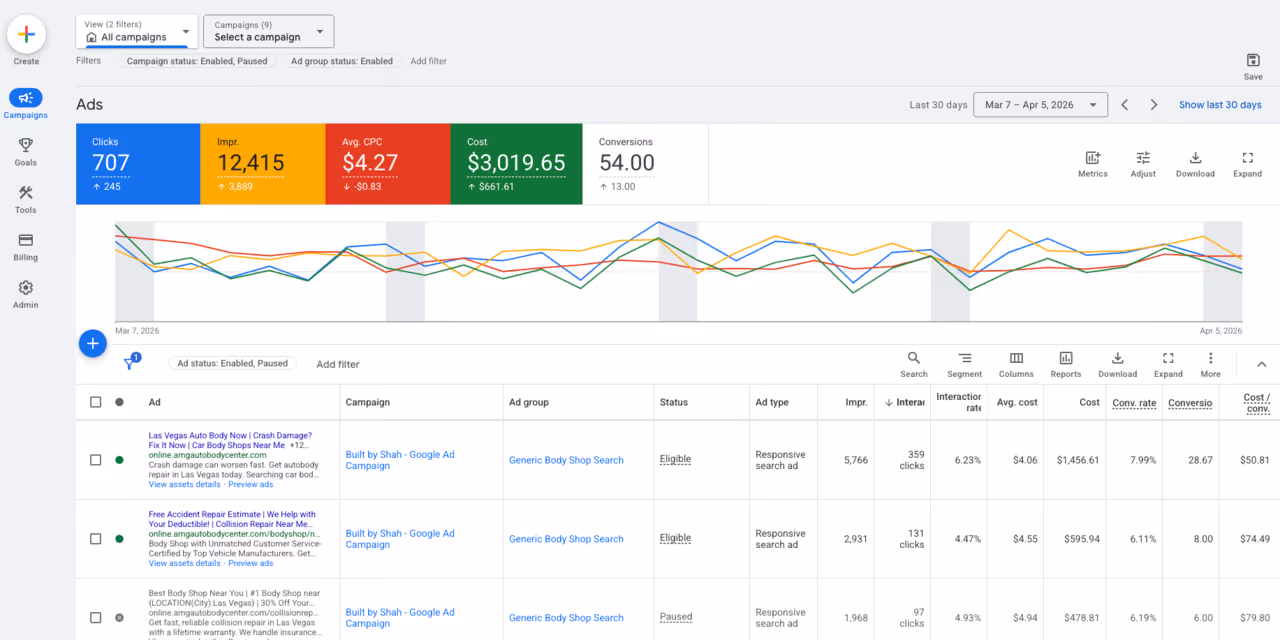Open the All campaigns view dropdown

click(137, 31)
